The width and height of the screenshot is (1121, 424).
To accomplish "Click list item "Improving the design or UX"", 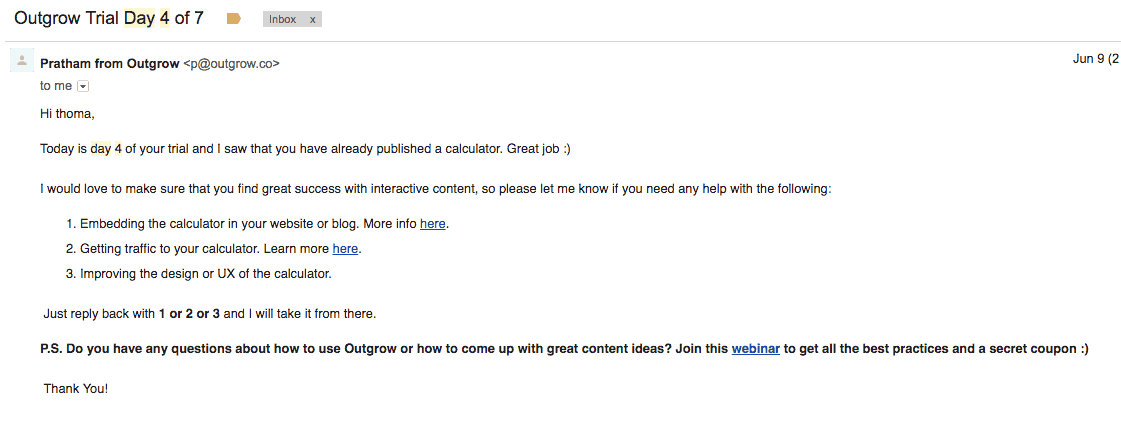I will click(205, 274).
